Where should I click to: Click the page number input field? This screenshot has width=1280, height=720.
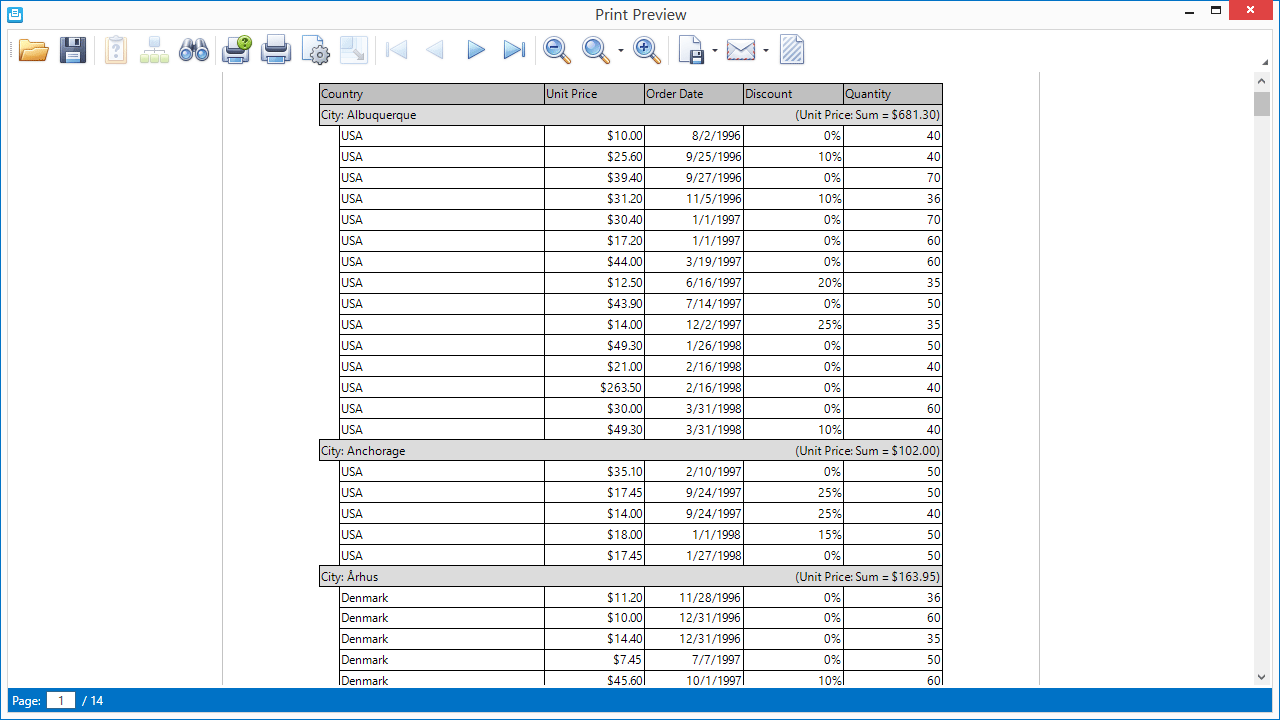click(61, 701)
